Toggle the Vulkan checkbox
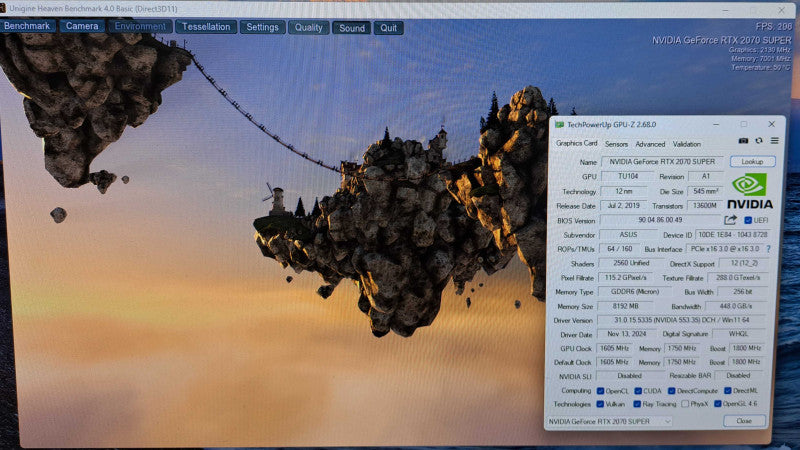The width and height of the screenshot is (800, 450). [600, 404]
